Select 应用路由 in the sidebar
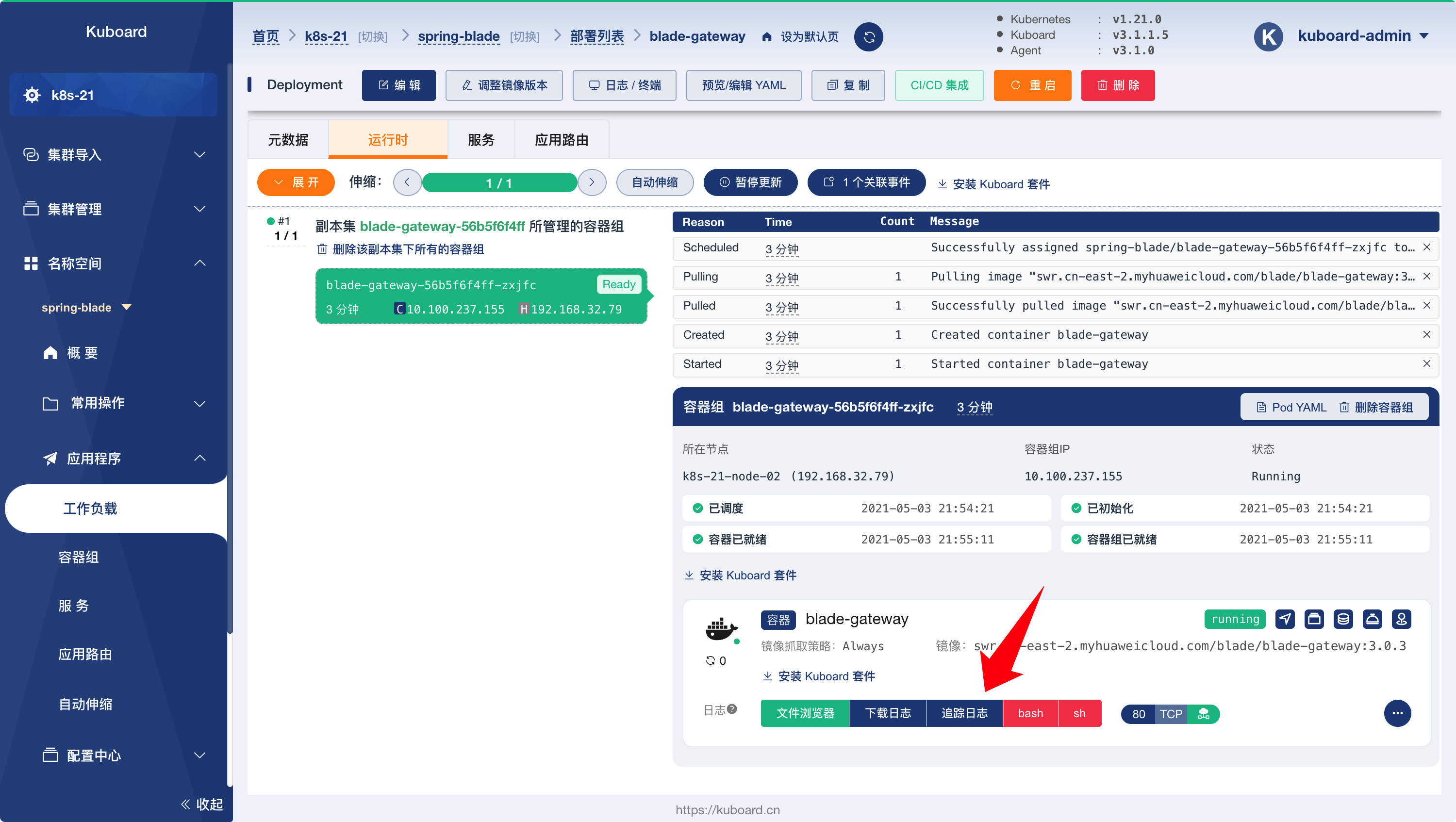The width and height of the screenshot is (1456, 822). [x=85, y=654]
